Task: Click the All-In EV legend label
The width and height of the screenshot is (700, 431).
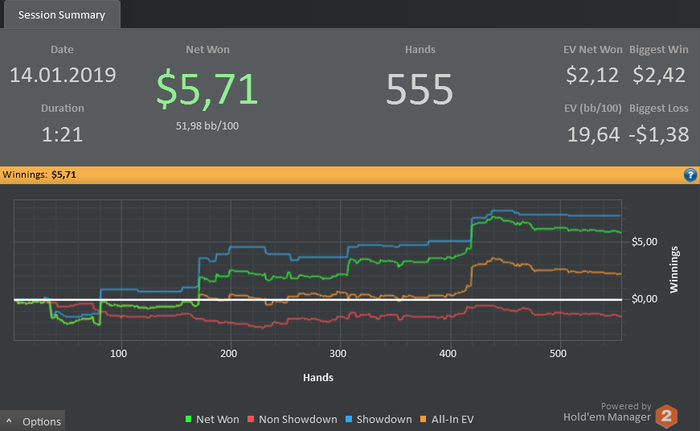Action: [x=452, y=419]
